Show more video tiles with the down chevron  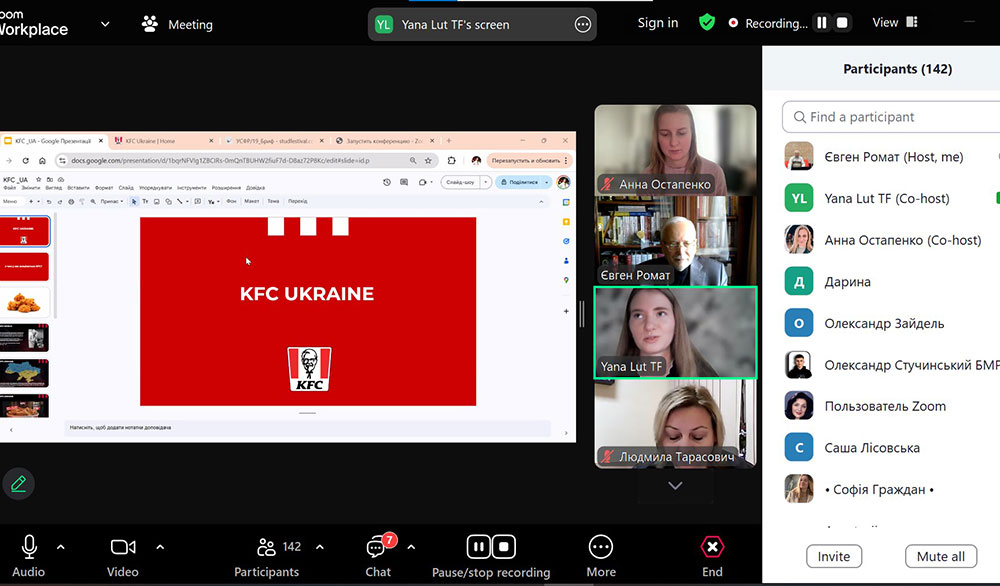675,486
